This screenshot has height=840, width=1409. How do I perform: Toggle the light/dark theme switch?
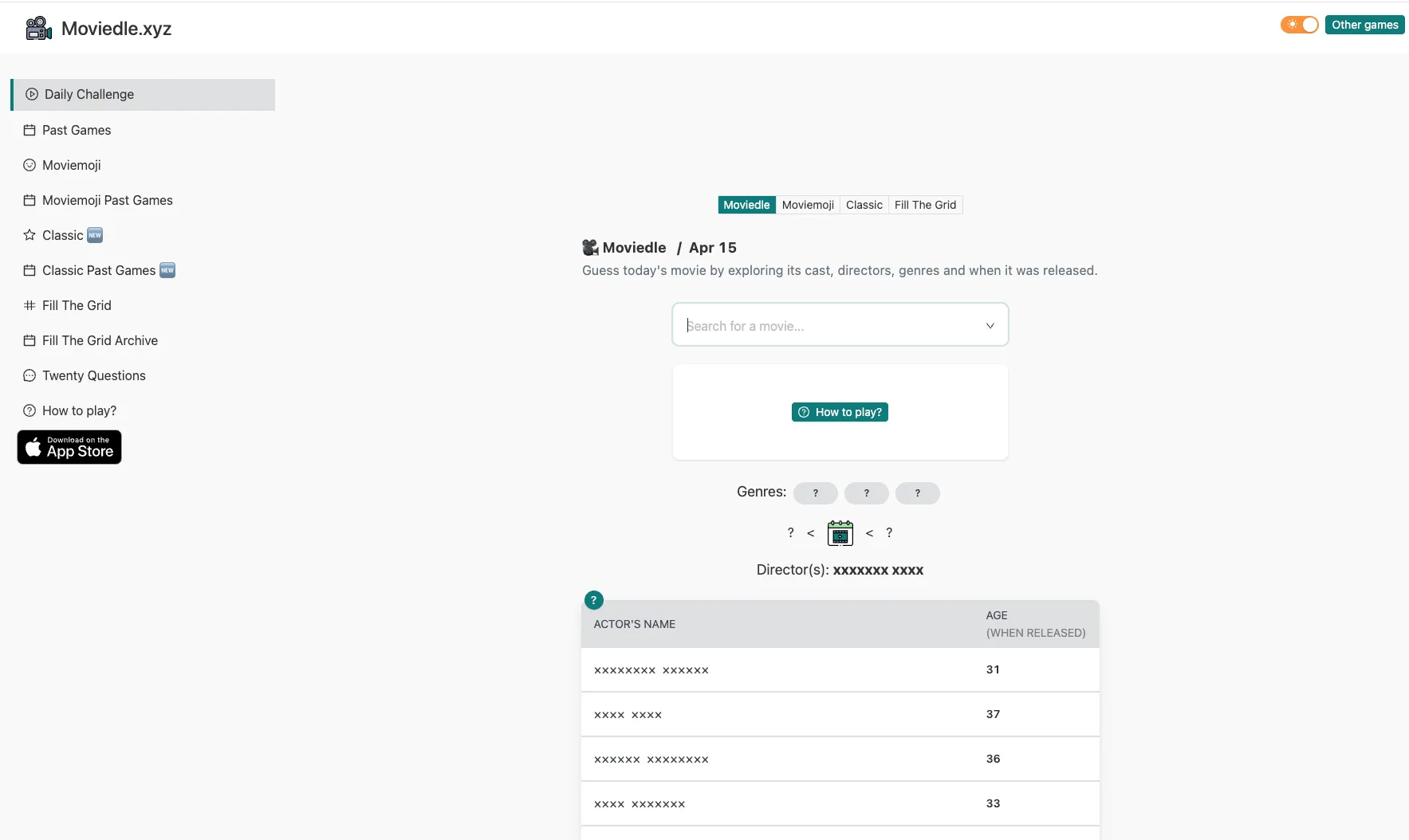point(1299,25)
